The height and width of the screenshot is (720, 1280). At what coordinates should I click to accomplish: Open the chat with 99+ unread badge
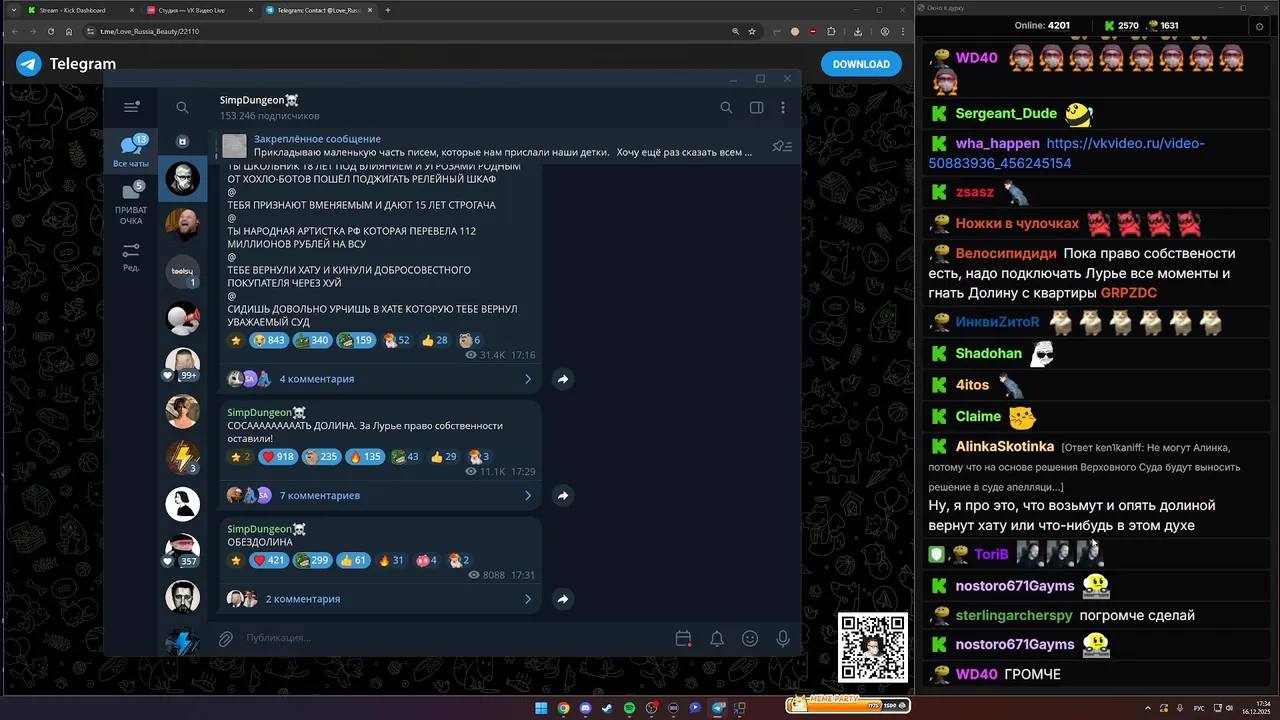[183, 364]
